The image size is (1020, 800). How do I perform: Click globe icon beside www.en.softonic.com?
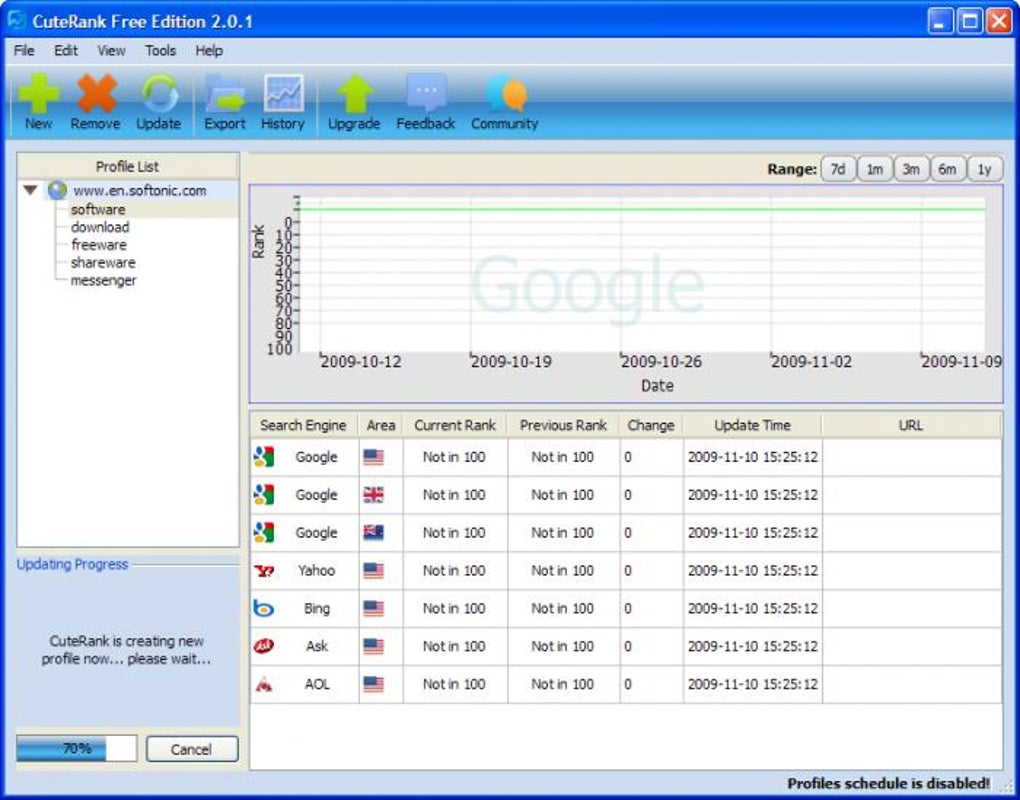tap(57, 191)
